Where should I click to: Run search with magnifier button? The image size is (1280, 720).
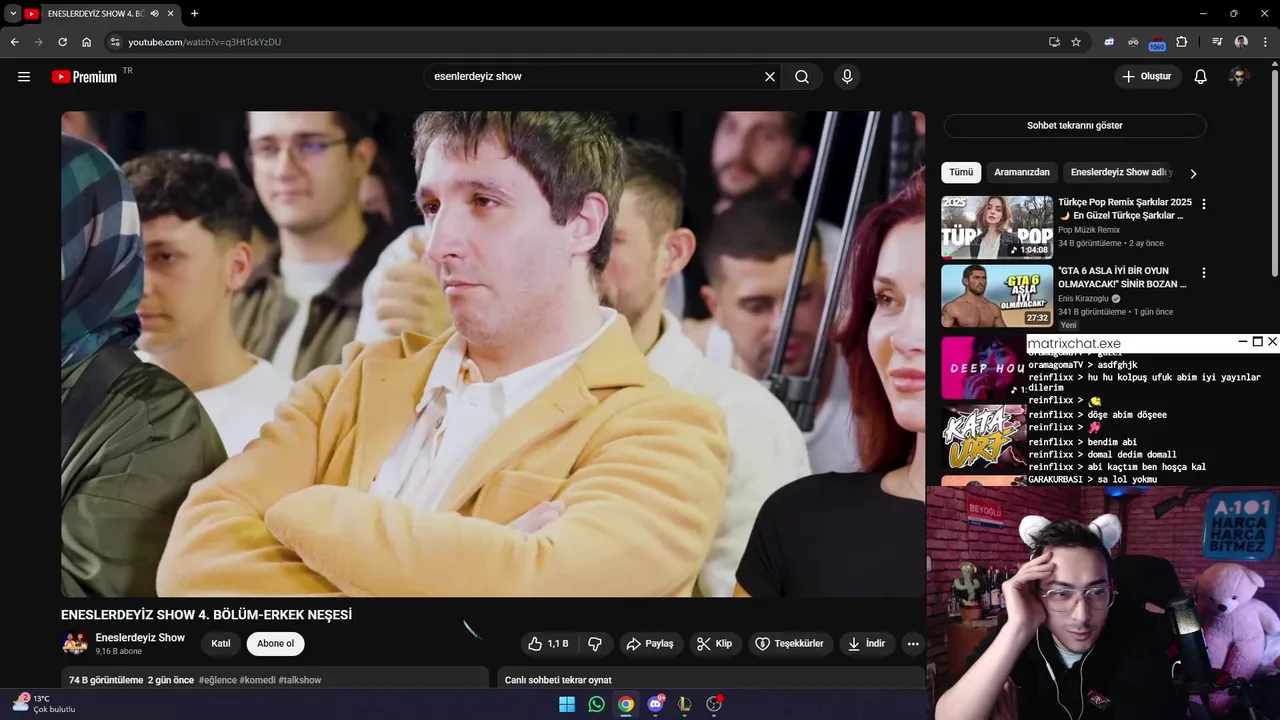click(x=802, y=77)
